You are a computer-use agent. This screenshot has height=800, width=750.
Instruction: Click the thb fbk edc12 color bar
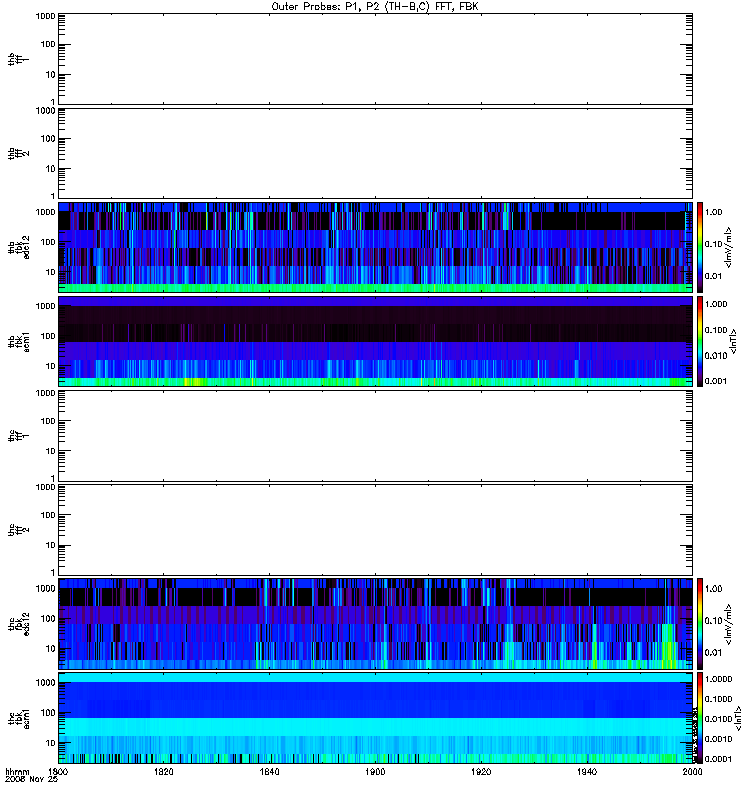pyautogui.click(x=700, y=247)
